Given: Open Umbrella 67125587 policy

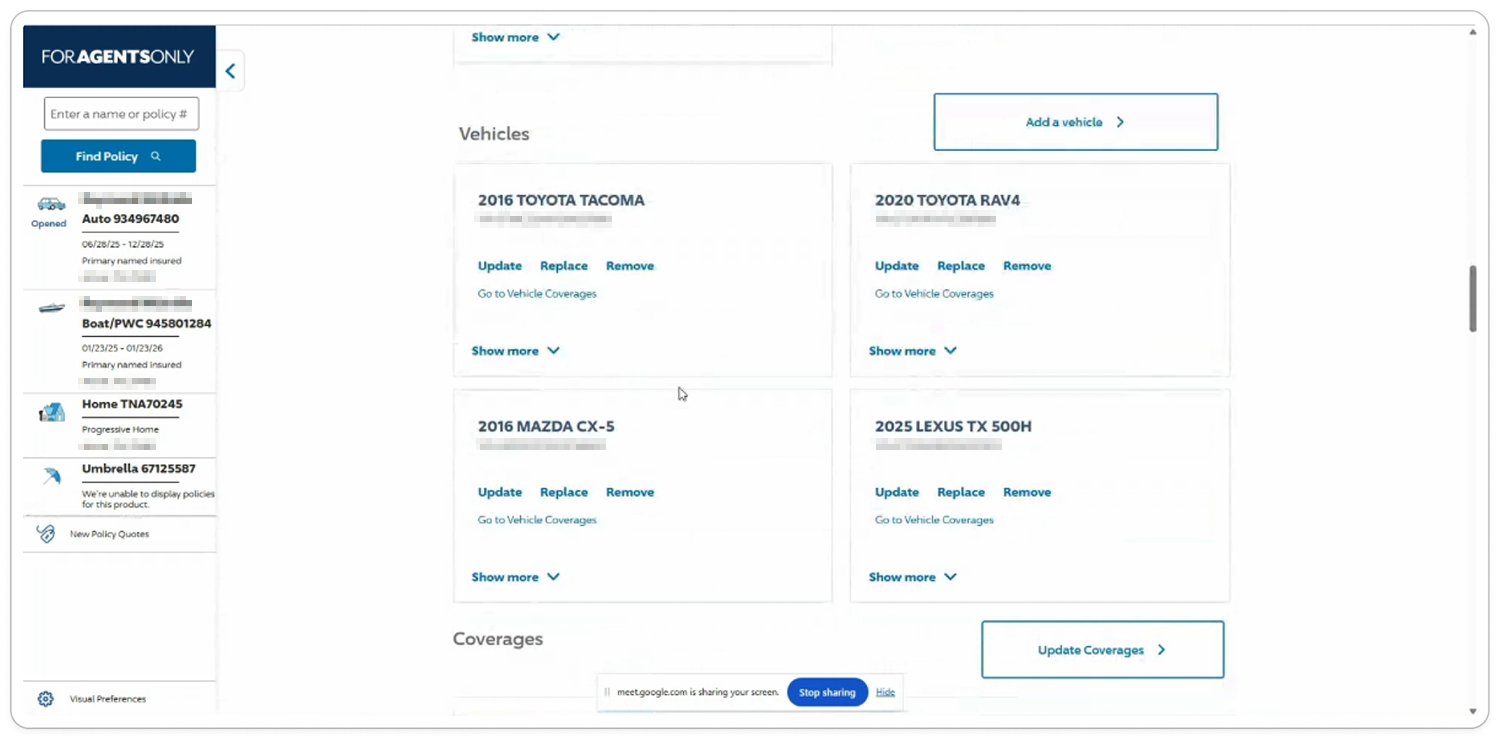Looking at the screenshot, I should tap(138, 468).
